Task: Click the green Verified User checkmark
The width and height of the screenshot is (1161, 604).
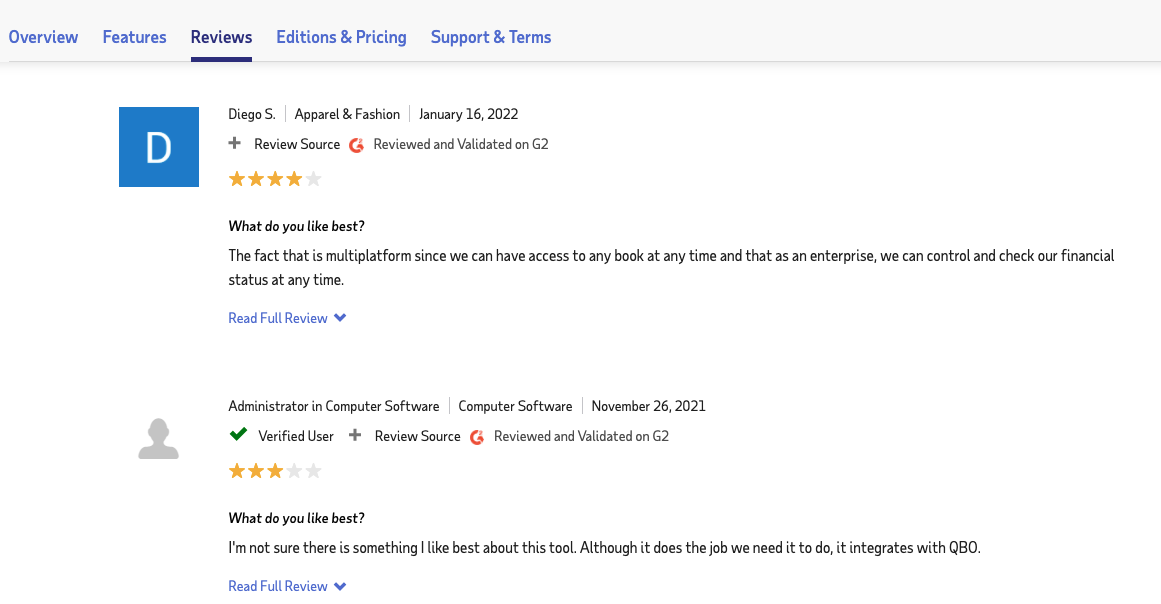Action: click(238, 436)
